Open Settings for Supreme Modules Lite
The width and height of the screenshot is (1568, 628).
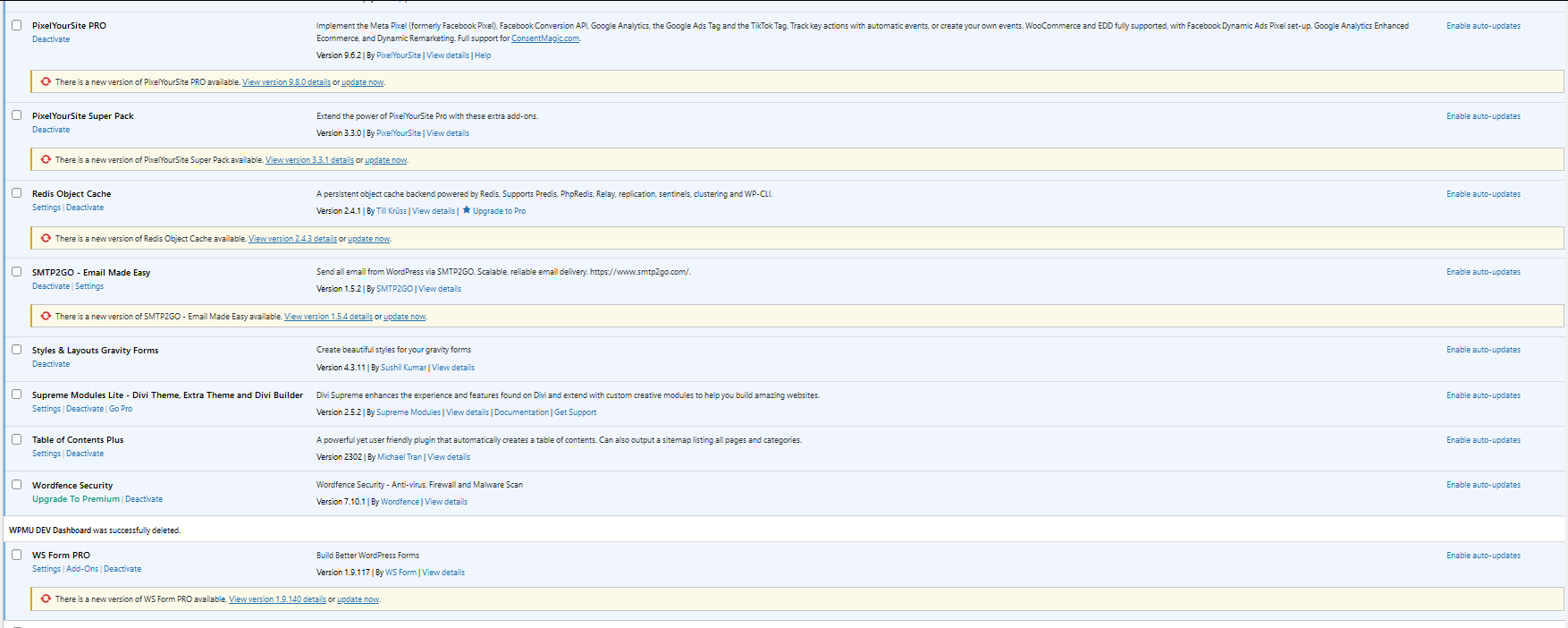(x=46, y=409)
